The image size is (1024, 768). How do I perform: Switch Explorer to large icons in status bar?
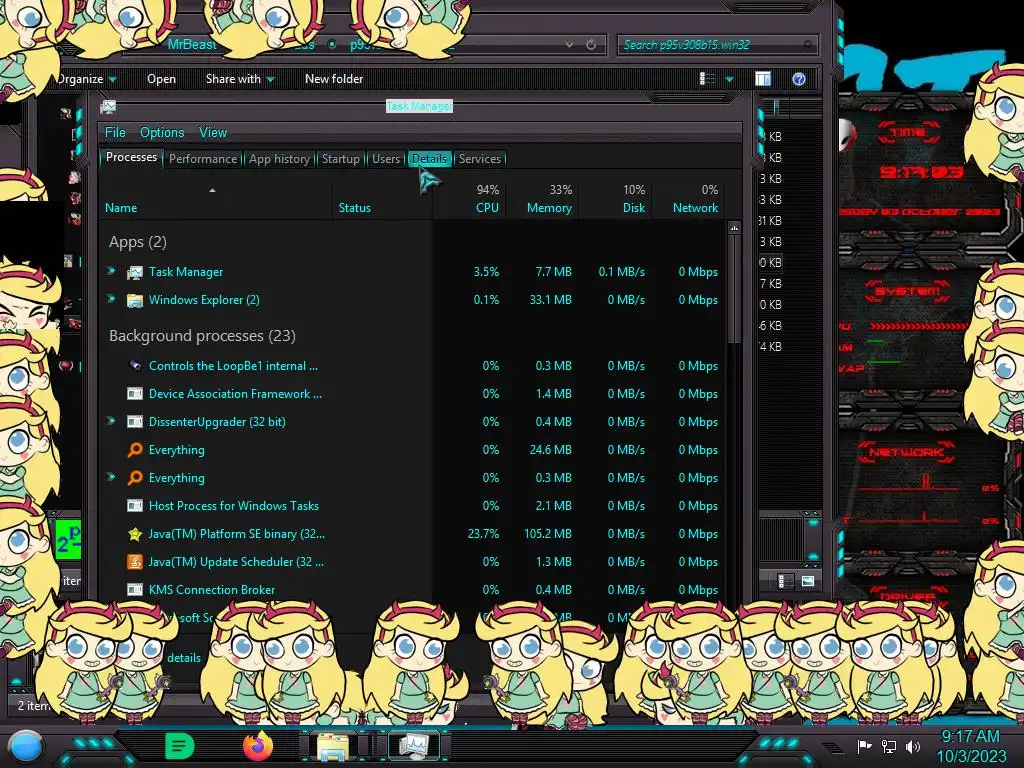tap(808, 581)
